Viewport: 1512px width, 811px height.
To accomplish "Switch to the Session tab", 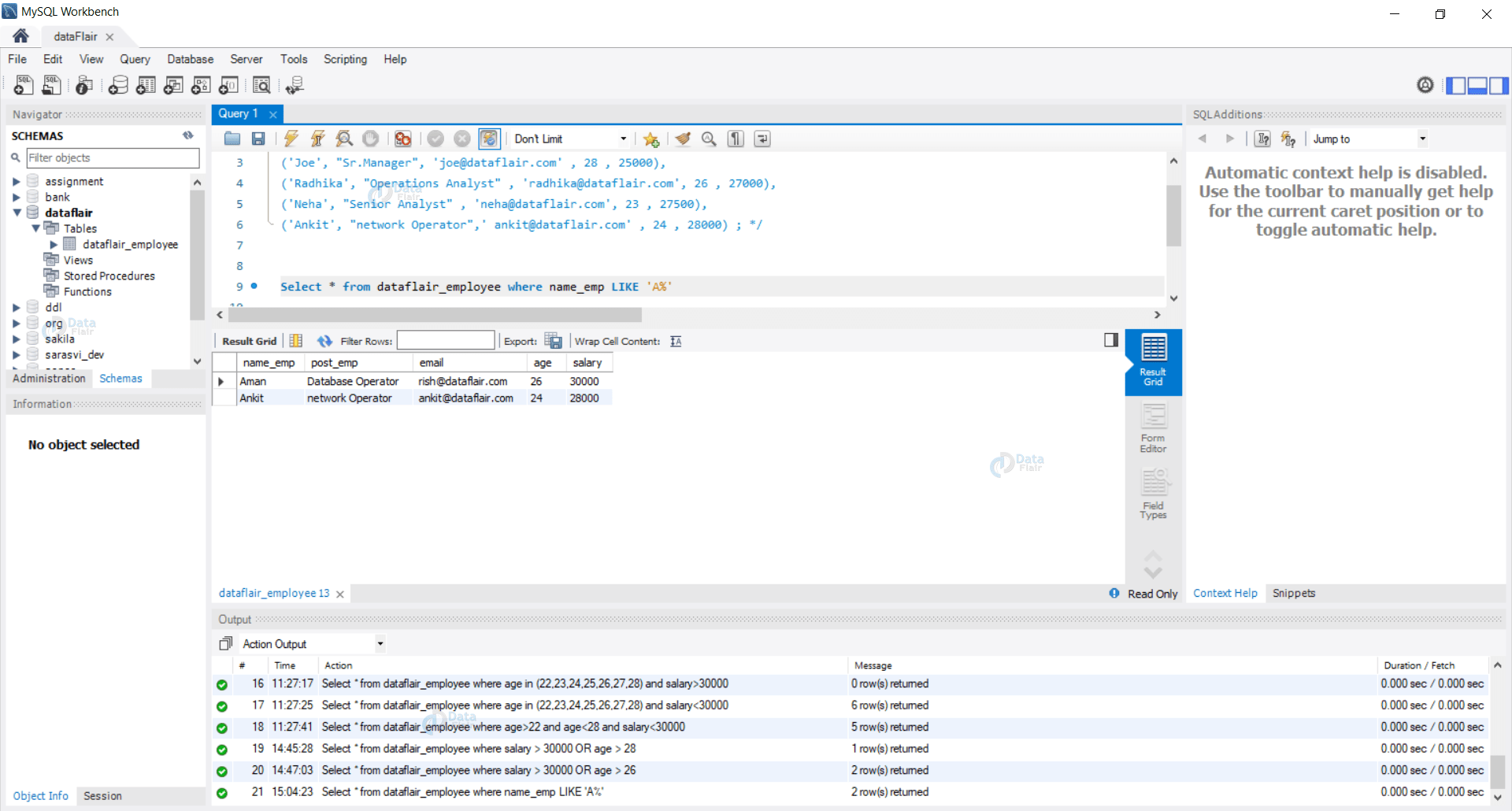I will click(x=102, y=796).
